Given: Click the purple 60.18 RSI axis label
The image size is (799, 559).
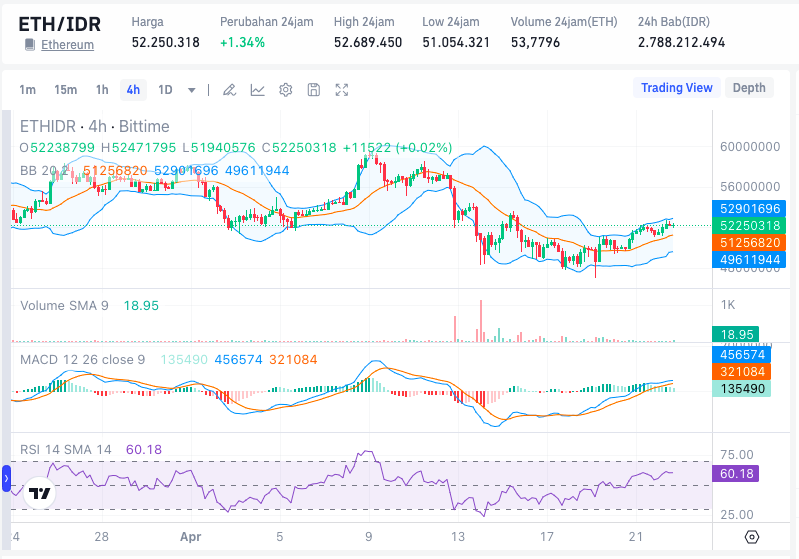Looking at the screenshot, I should [x=736, y=474].
